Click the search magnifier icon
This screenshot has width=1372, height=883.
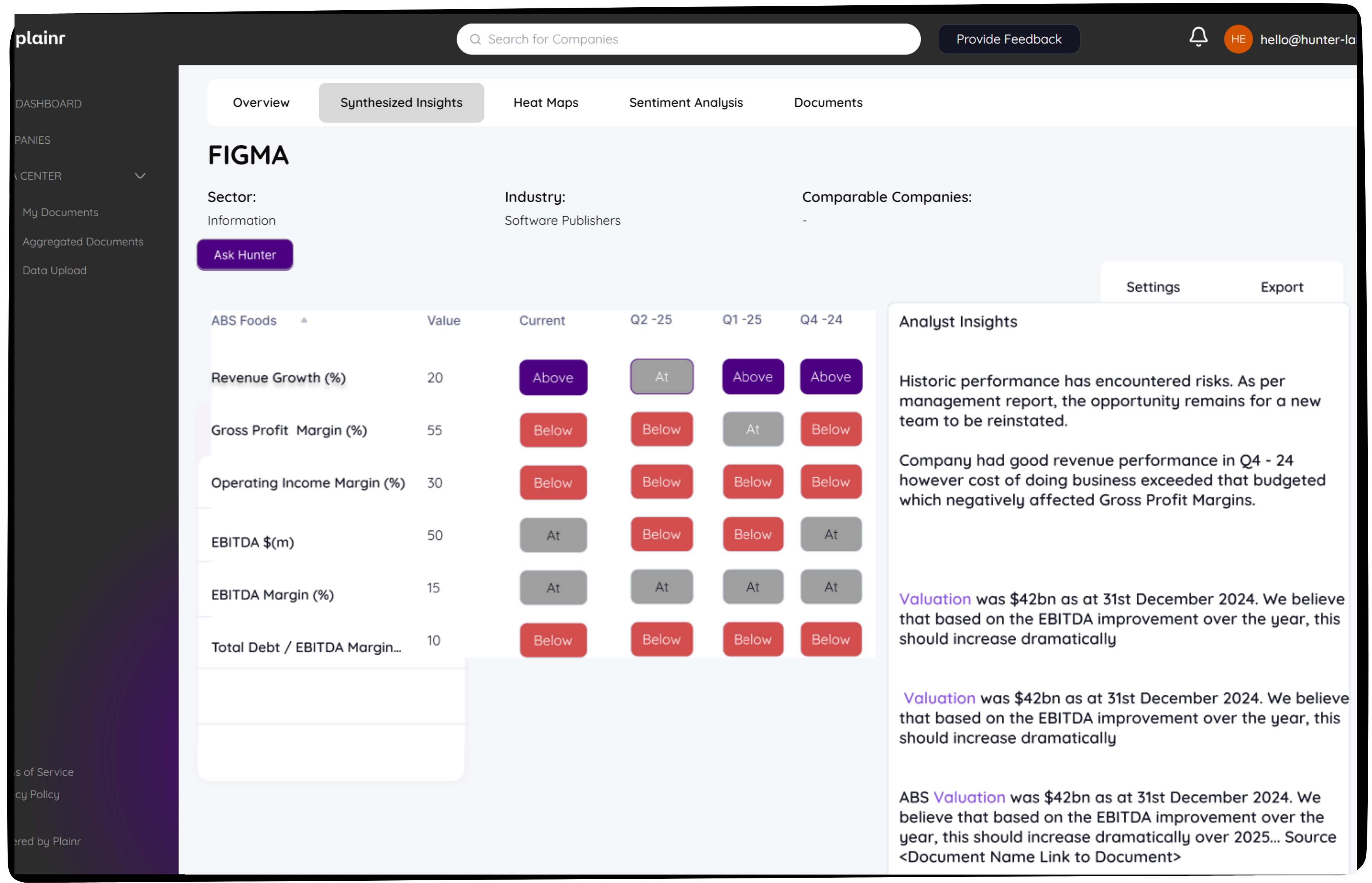pos(475,39)
